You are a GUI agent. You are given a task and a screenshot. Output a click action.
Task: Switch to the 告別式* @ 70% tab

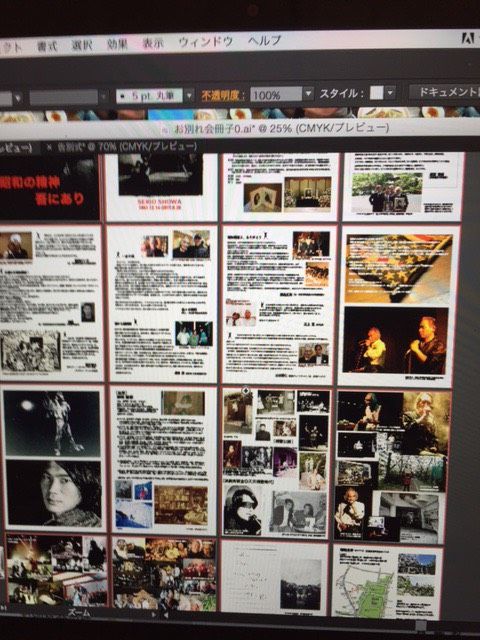127,147
